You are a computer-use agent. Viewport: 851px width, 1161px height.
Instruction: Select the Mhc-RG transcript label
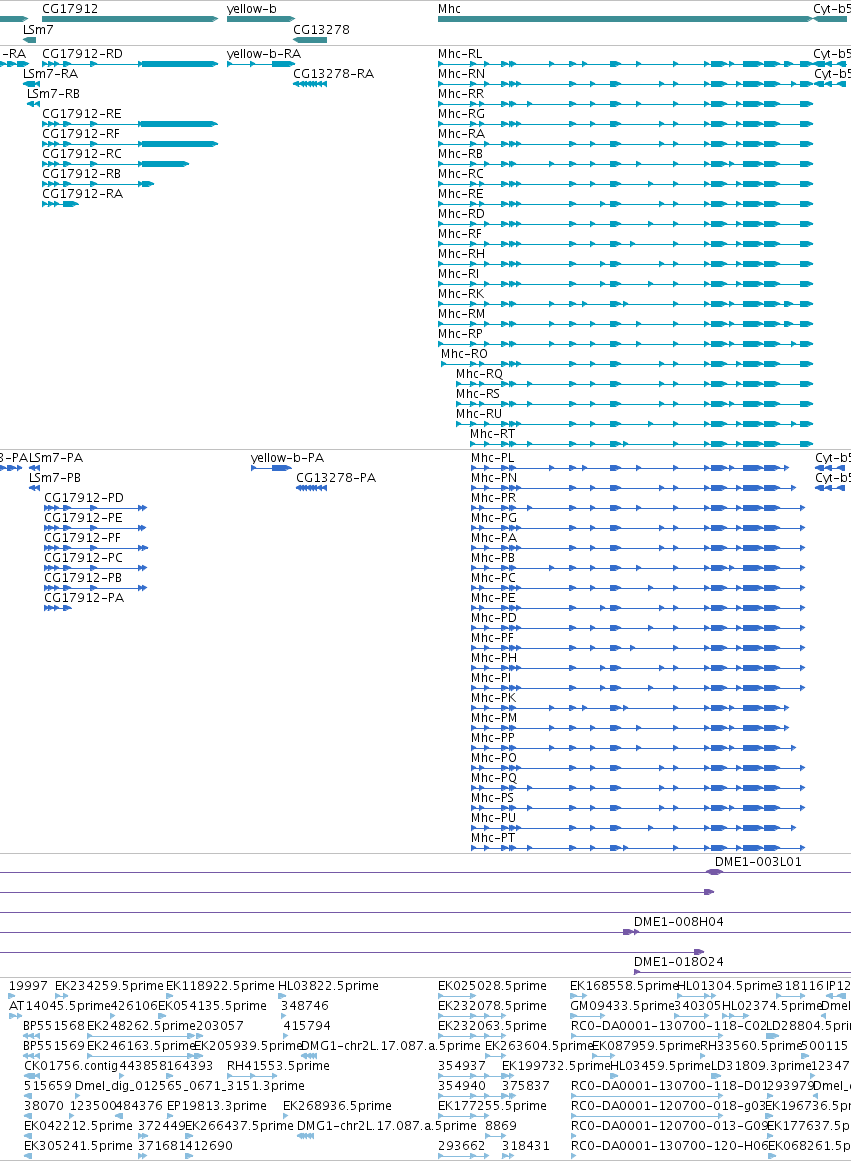point(461,114)
